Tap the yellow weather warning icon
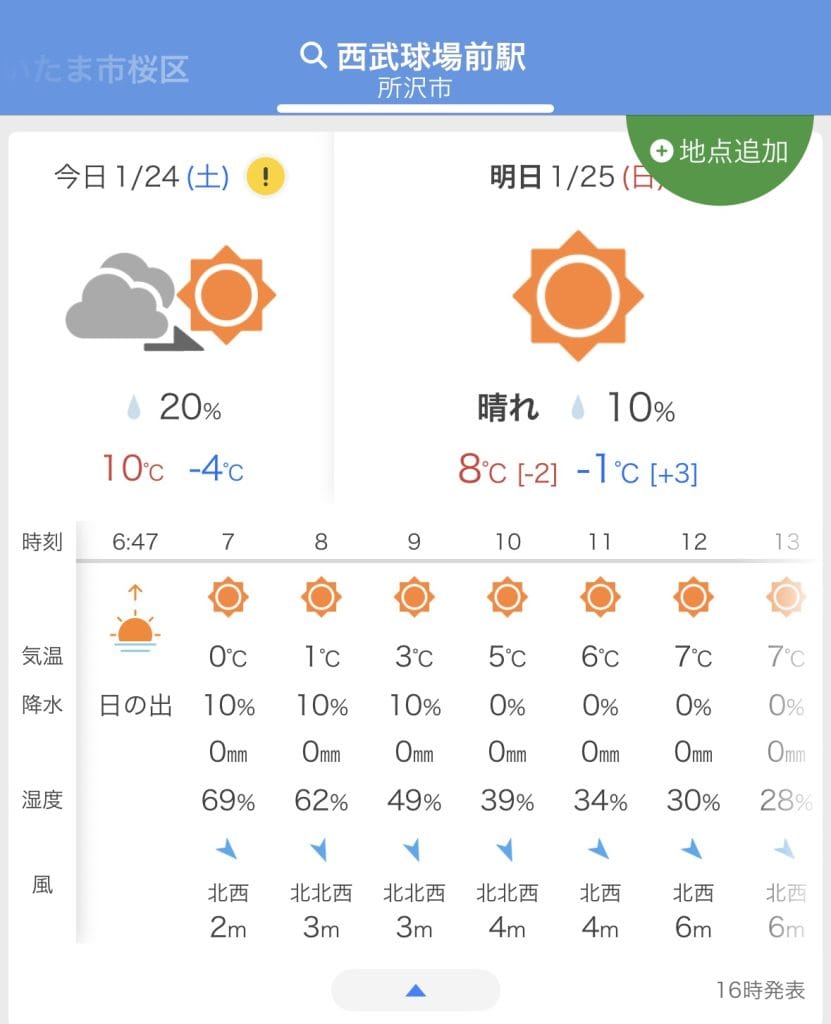This screenshot has width=831, height=1024. [x=265, y=178]
